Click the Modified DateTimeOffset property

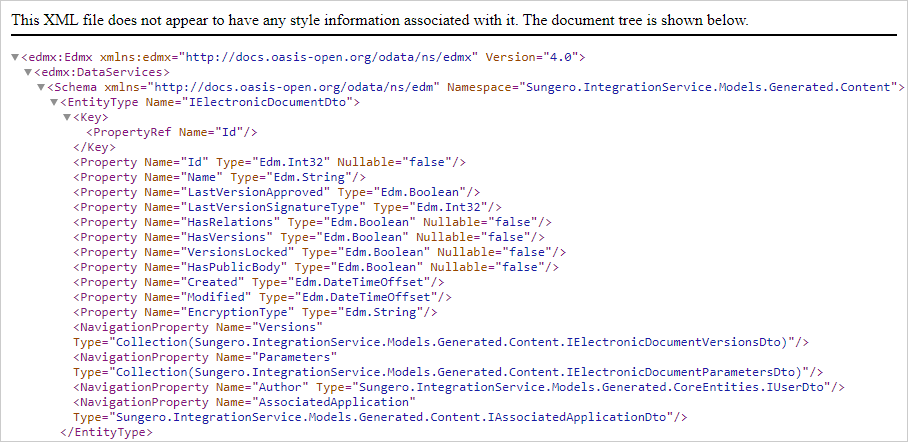[262, 297]
